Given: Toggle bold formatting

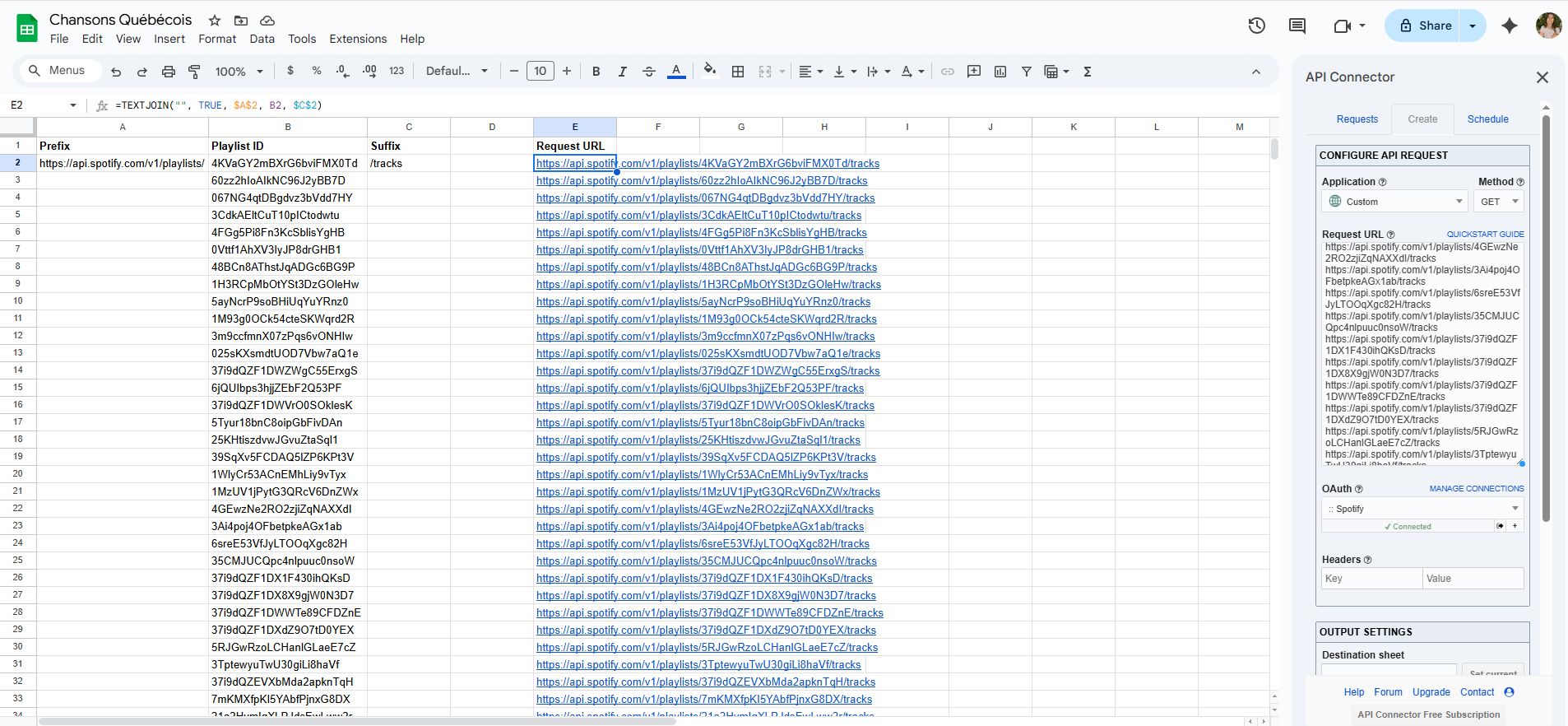Looking at the screenshot, I should [x=596, y=72].
